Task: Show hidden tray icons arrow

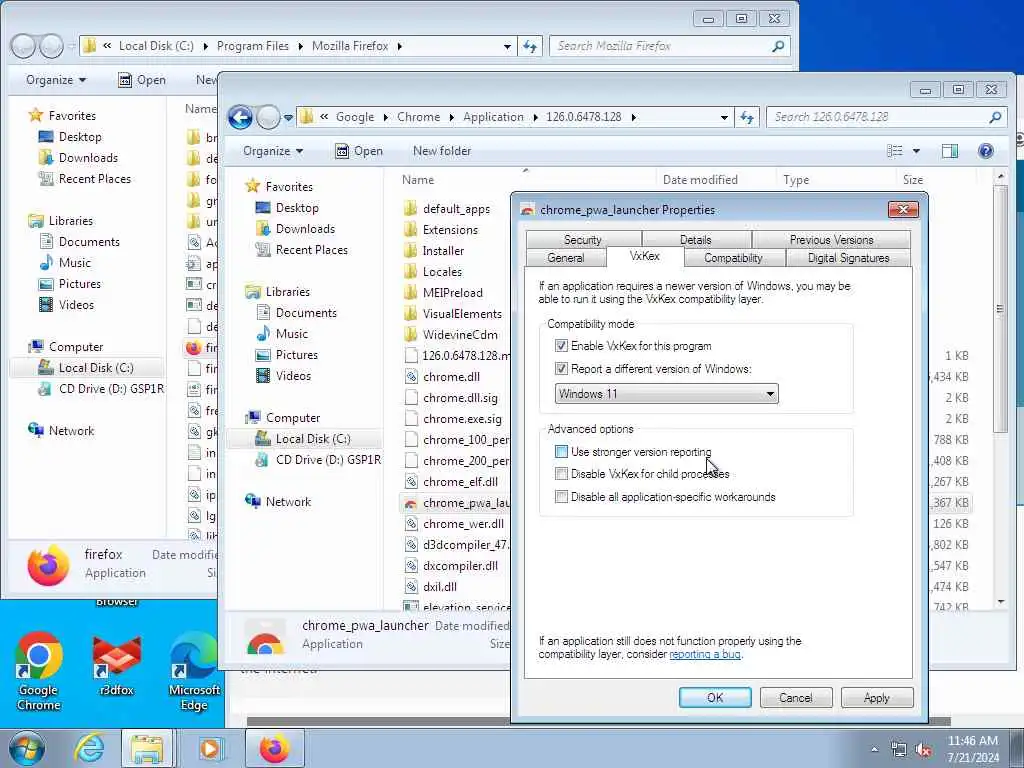Action: click(x=874, y=750)
